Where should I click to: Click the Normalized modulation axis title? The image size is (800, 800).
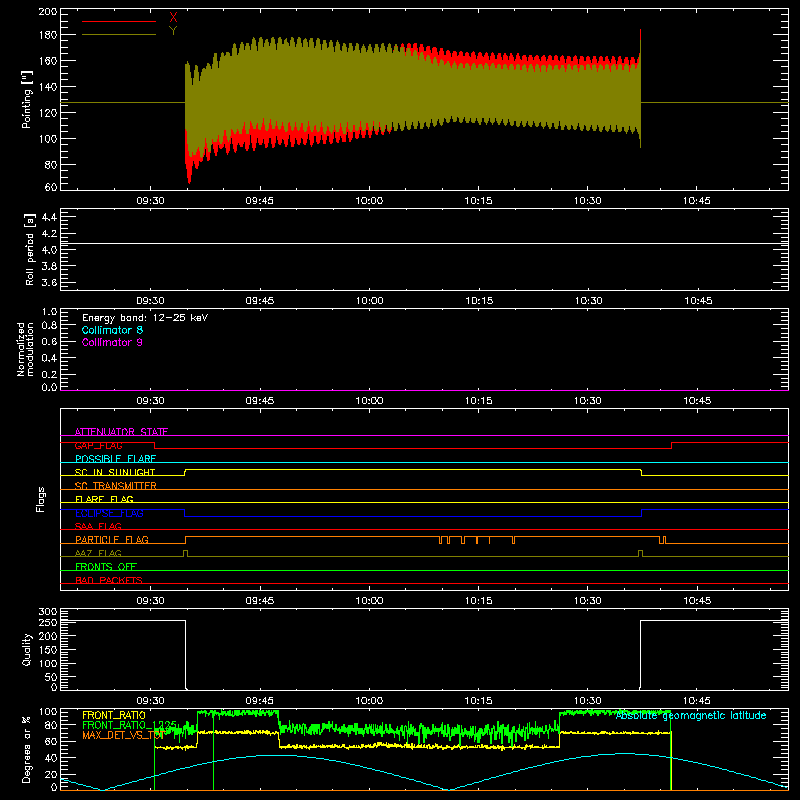tap(25, 349)
